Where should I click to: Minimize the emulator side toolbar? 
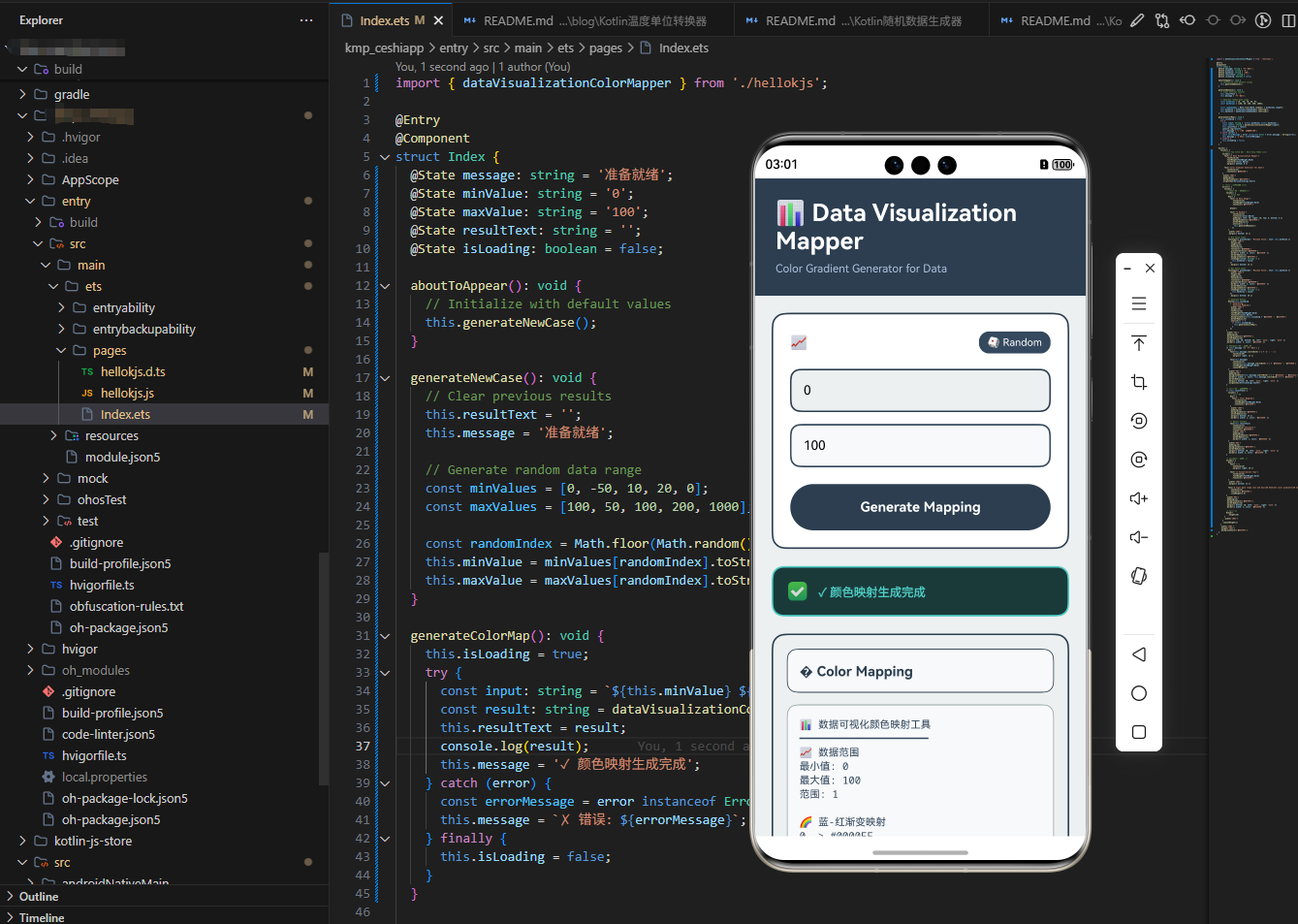point(1127,269)
